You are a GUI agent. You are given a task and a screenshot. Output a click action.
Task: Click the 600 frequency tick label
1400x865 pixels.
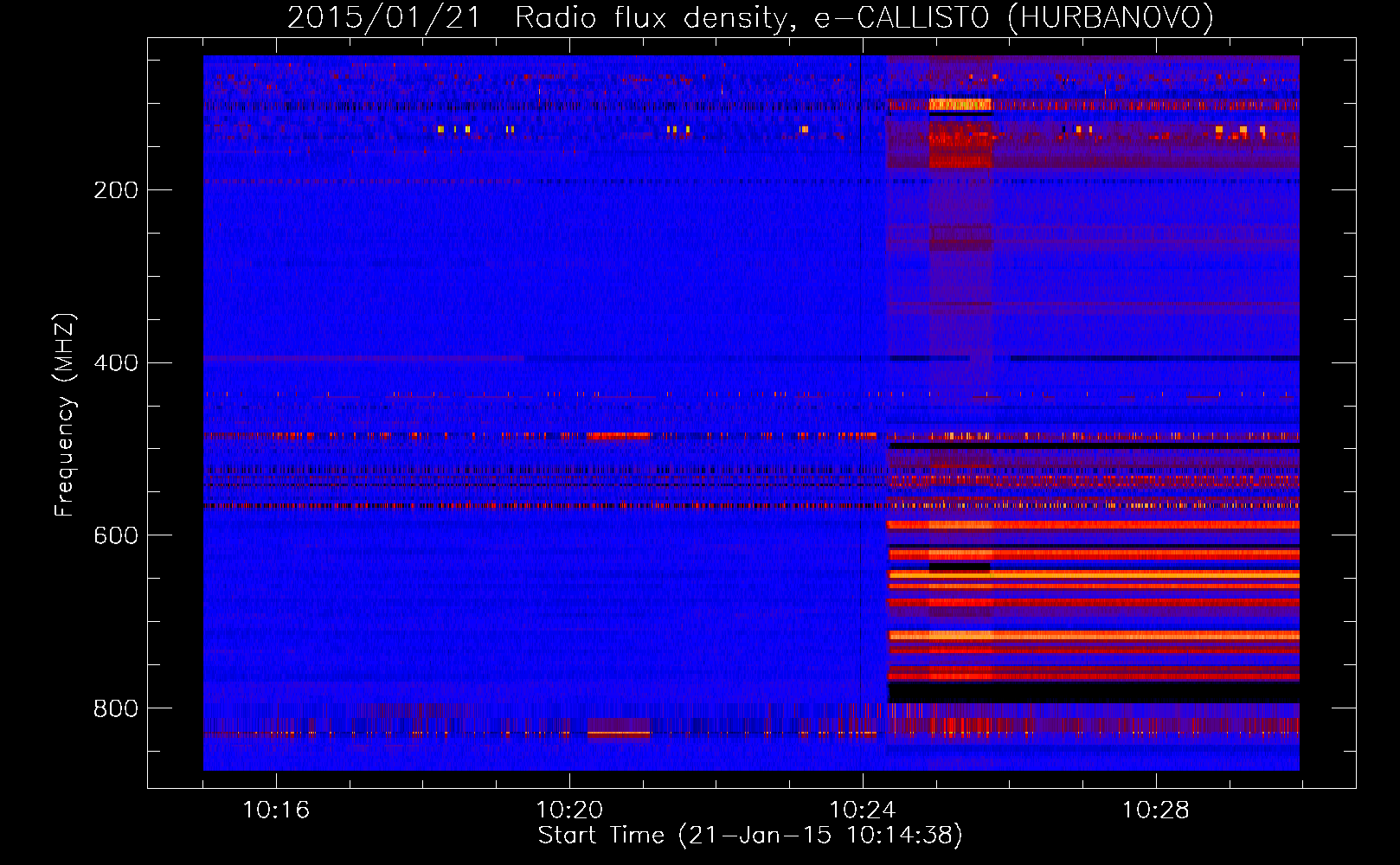pos(116,536)
